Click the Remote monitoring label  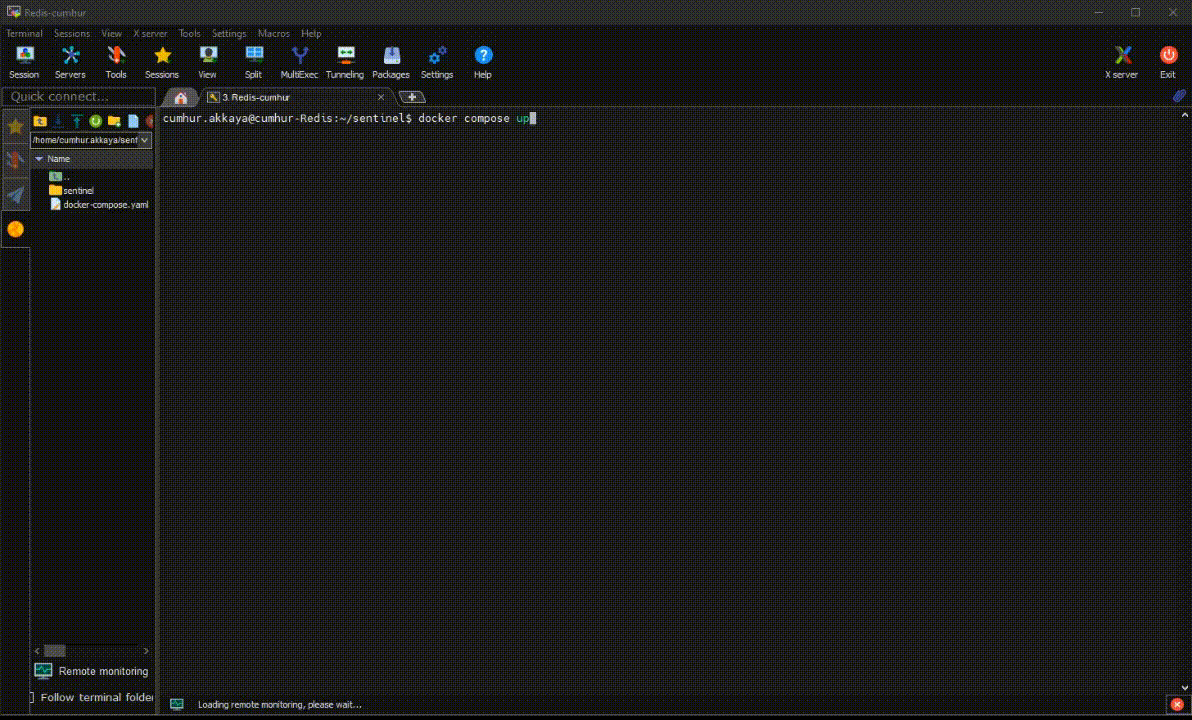pos(103,671)
